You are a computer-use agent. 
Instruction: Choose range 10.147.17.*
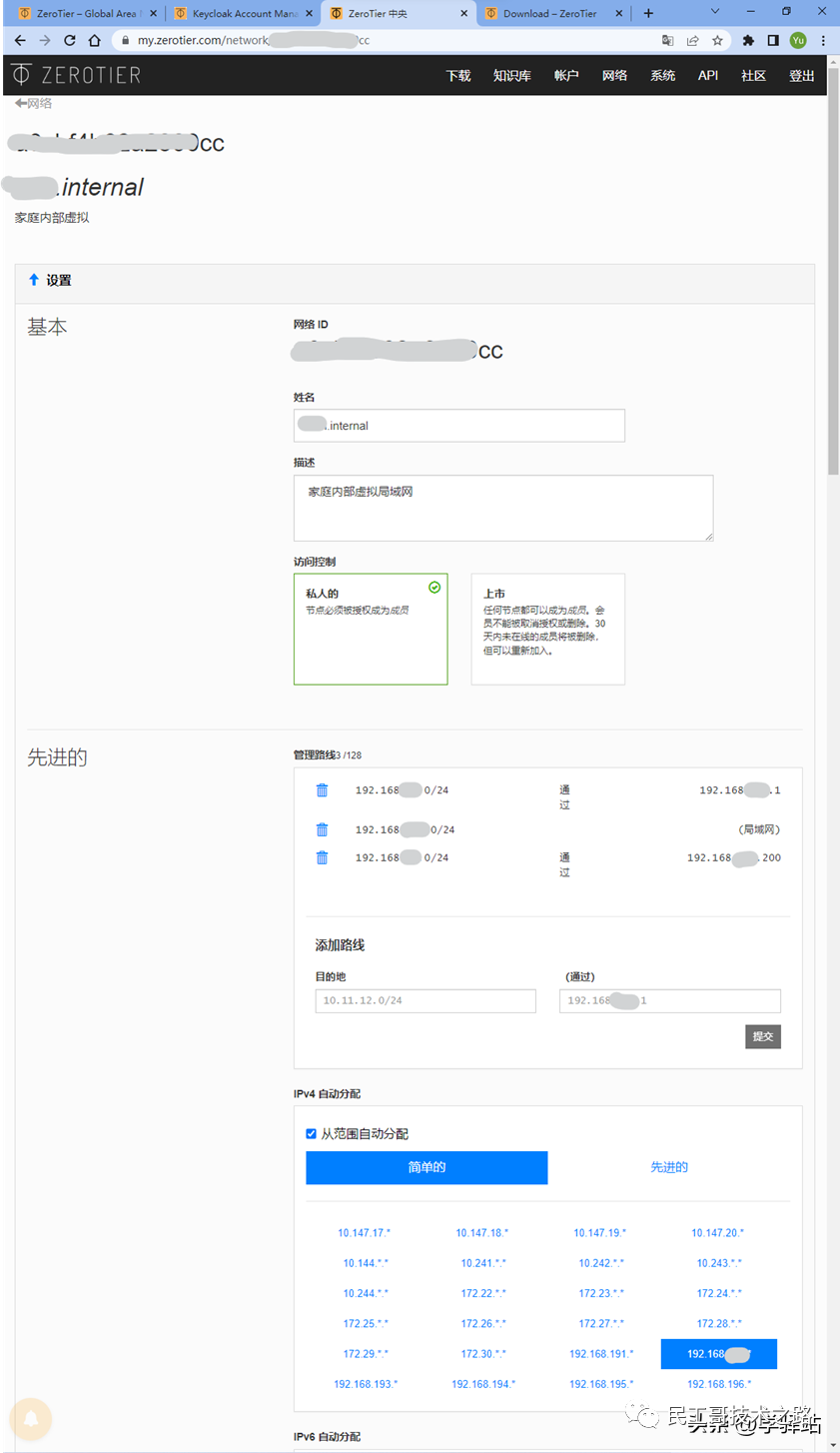click(x=366, y=1233)
